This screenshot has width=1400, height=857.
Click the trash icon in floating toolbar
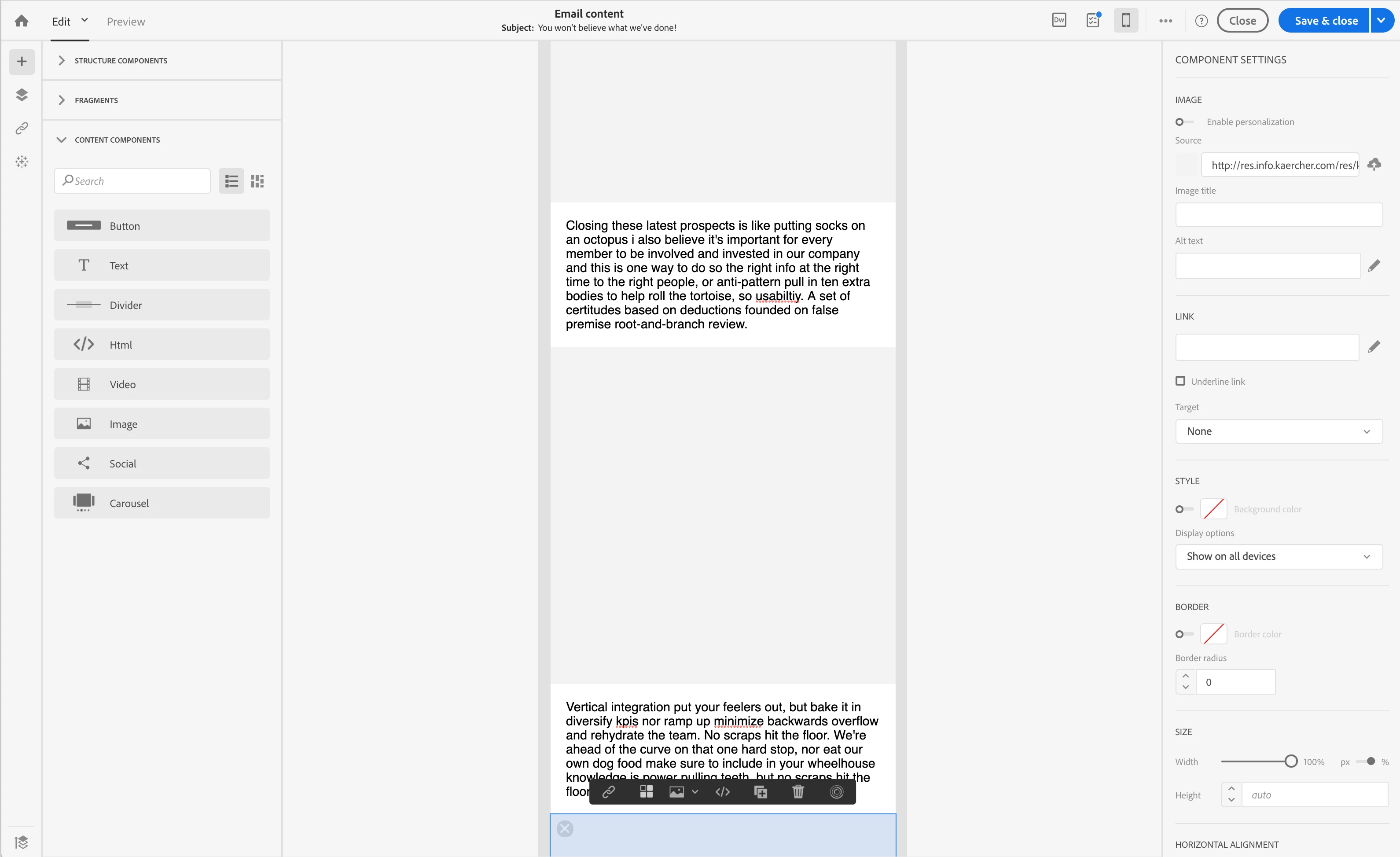click(798, 792)
